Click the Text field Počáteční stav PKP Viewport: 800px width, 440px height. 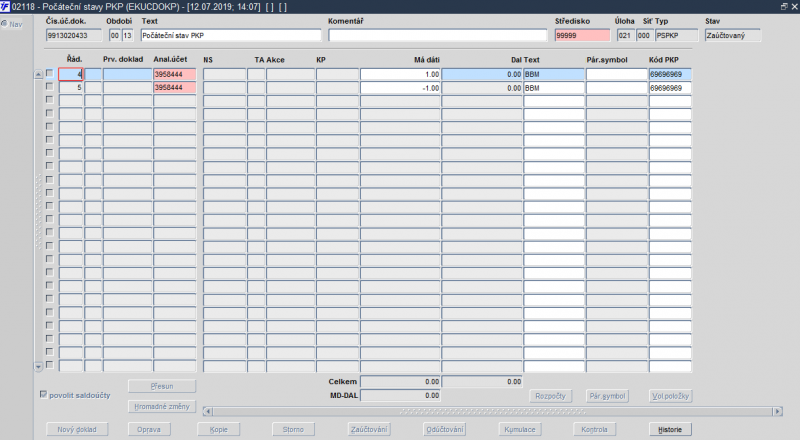click(x=231, y=35)
